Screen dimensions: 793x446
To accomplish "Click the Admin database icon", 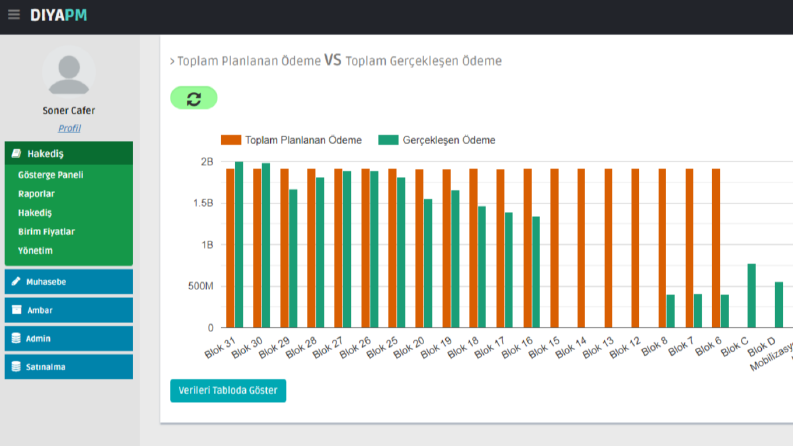I will (x=16, y=338).
